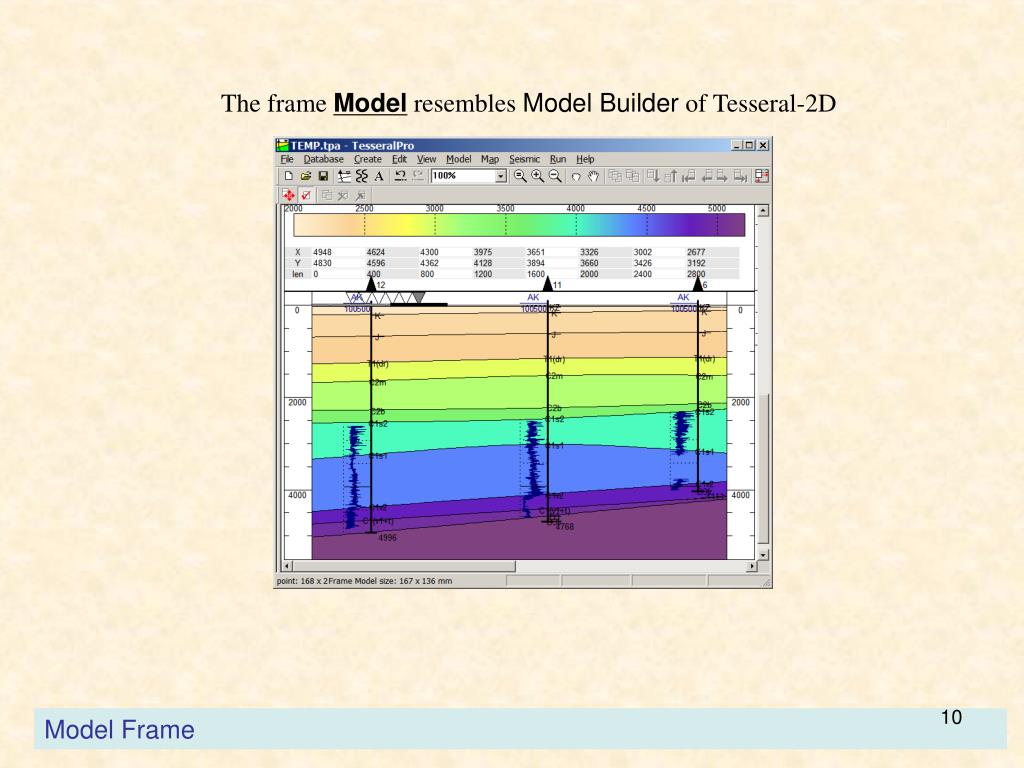Click the vertical scrollbar thumb
The image size is (1024, 768).
[763, 468]
